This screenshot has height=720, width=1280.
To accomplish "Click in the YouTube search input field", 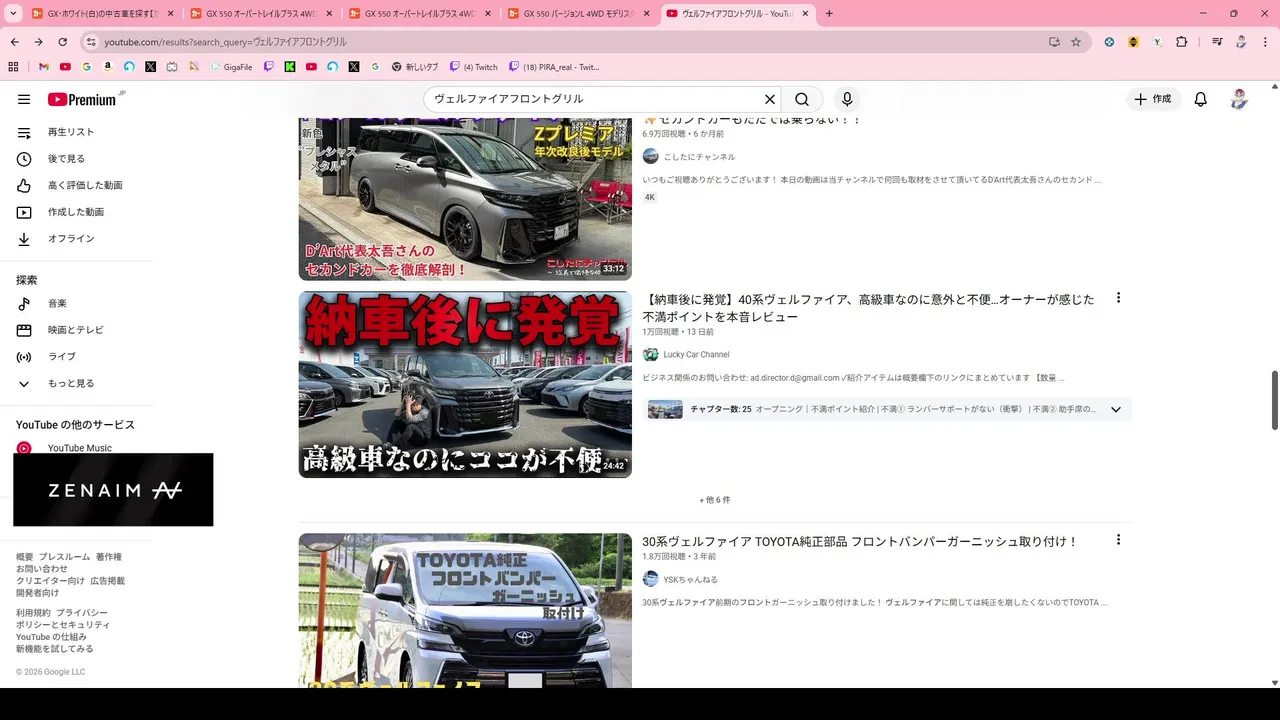I will pyautogui.click(x=595, y=99).
